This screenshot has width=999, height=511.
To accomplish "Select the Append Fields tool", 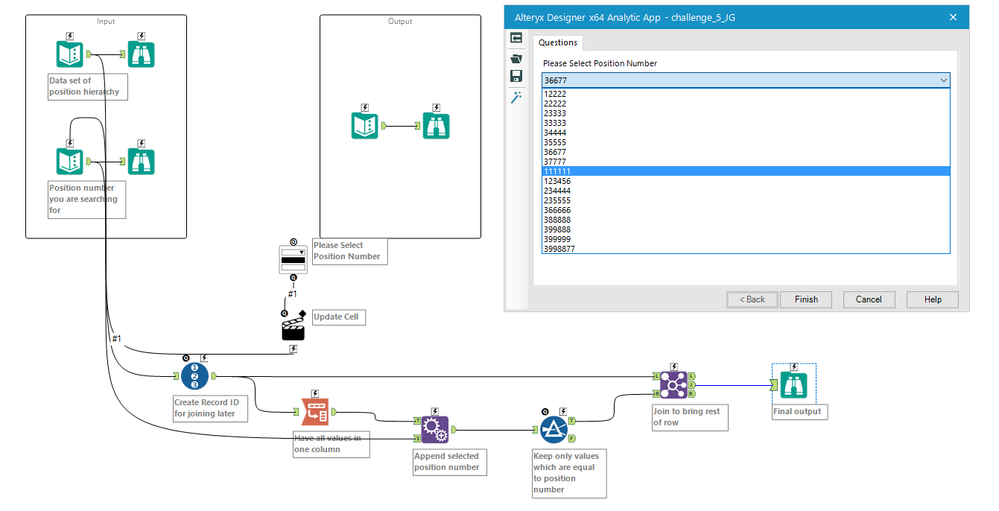I will point(435,430).
